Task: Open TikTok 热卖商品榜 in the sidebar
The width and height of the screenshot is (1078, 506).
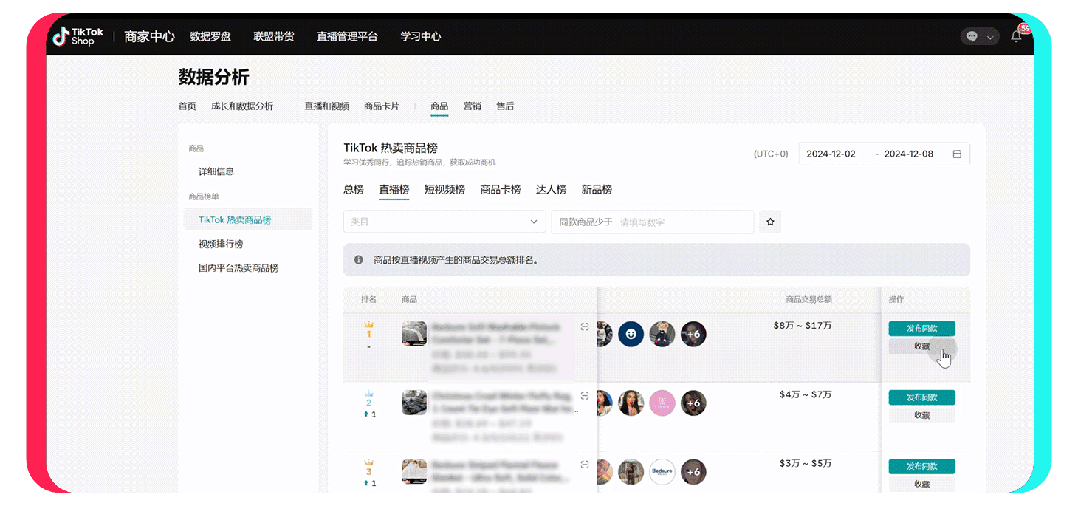Action: coord(248,219)
